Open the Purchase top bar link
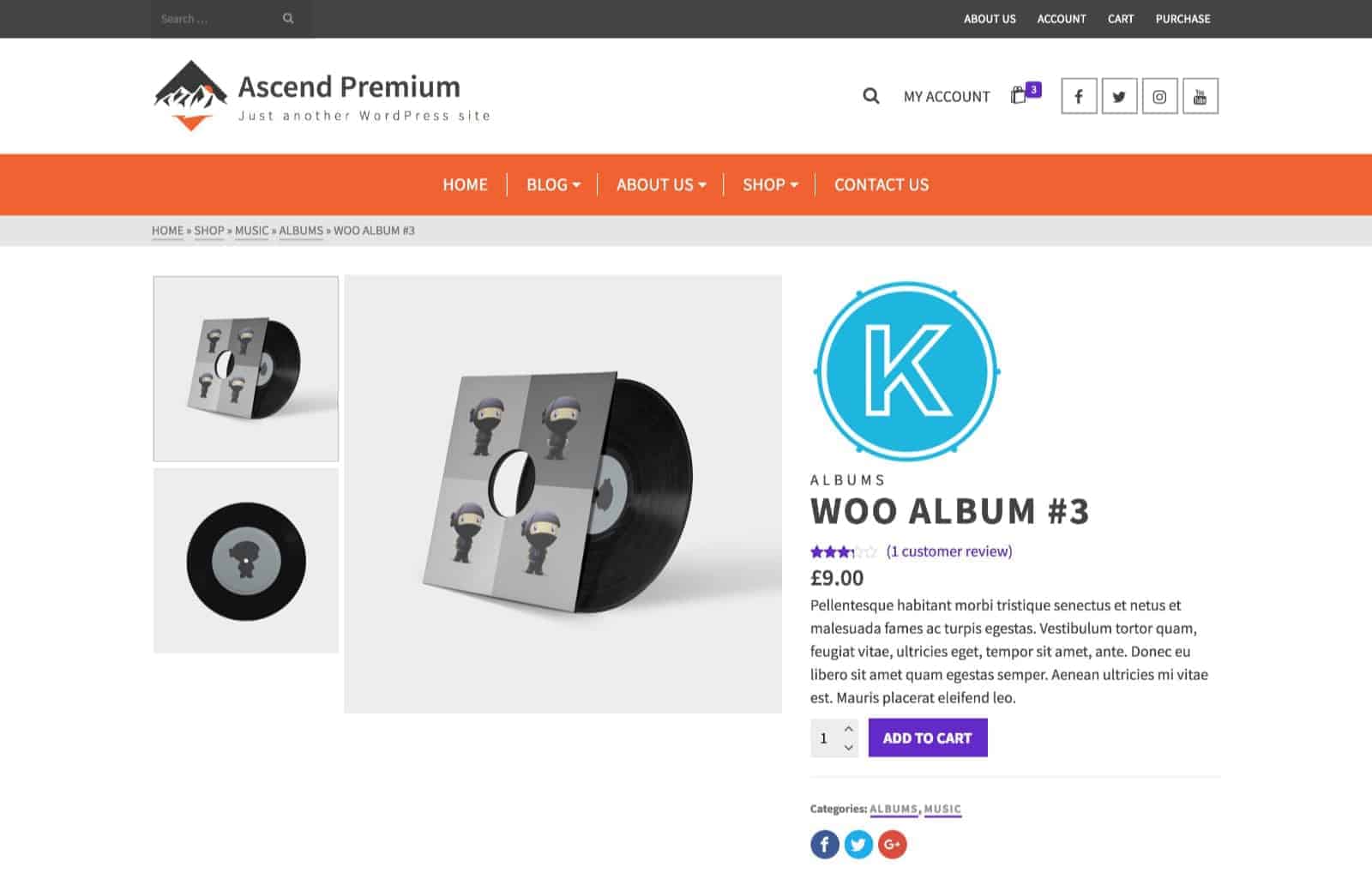The height and width of the screenshot is (873, 1372). pos(1182,19)
